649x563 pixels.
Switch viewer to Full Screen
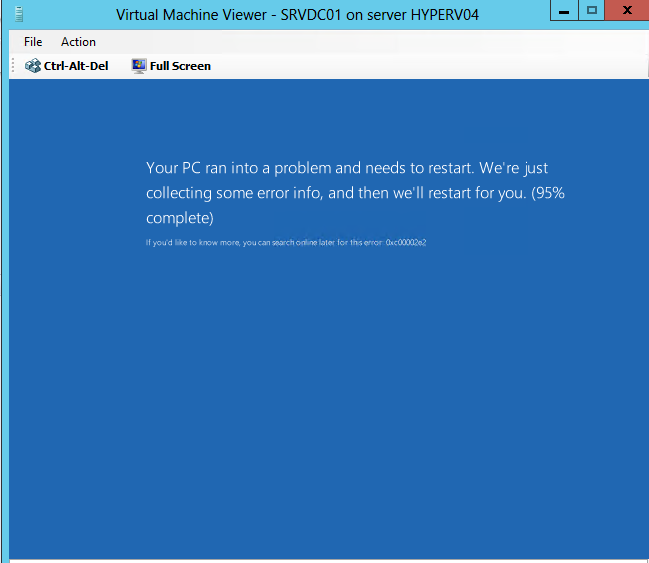171,66
